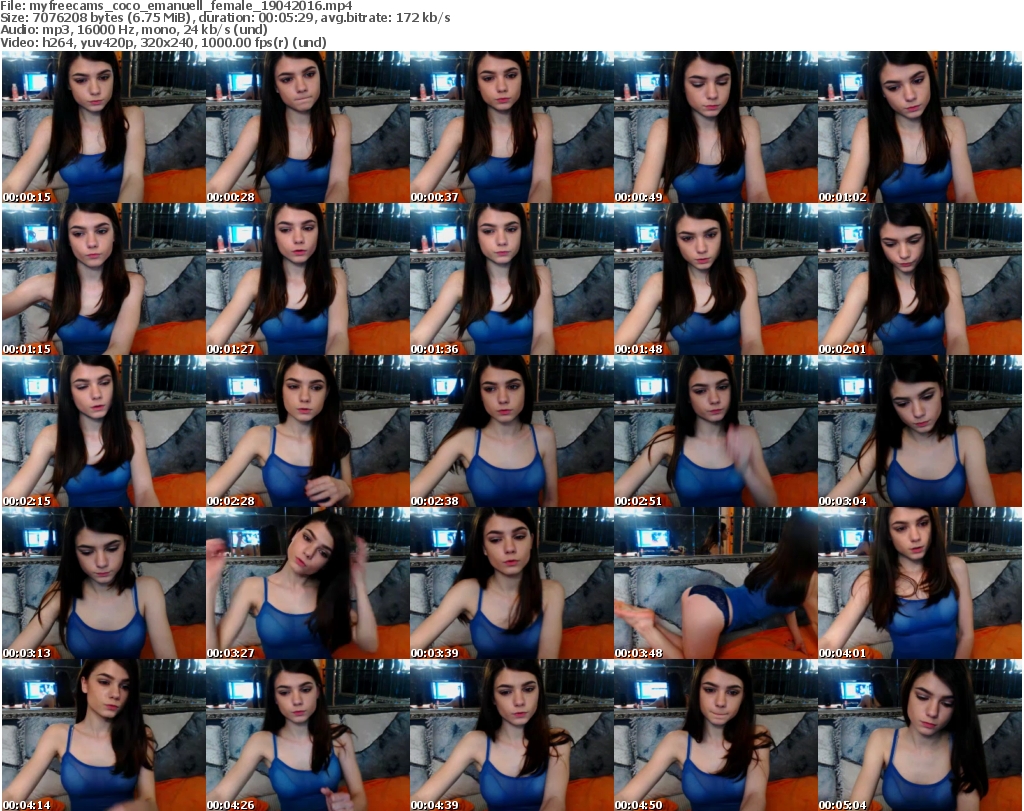Open the frame with timestamp 00:00:28

(308, 127)
